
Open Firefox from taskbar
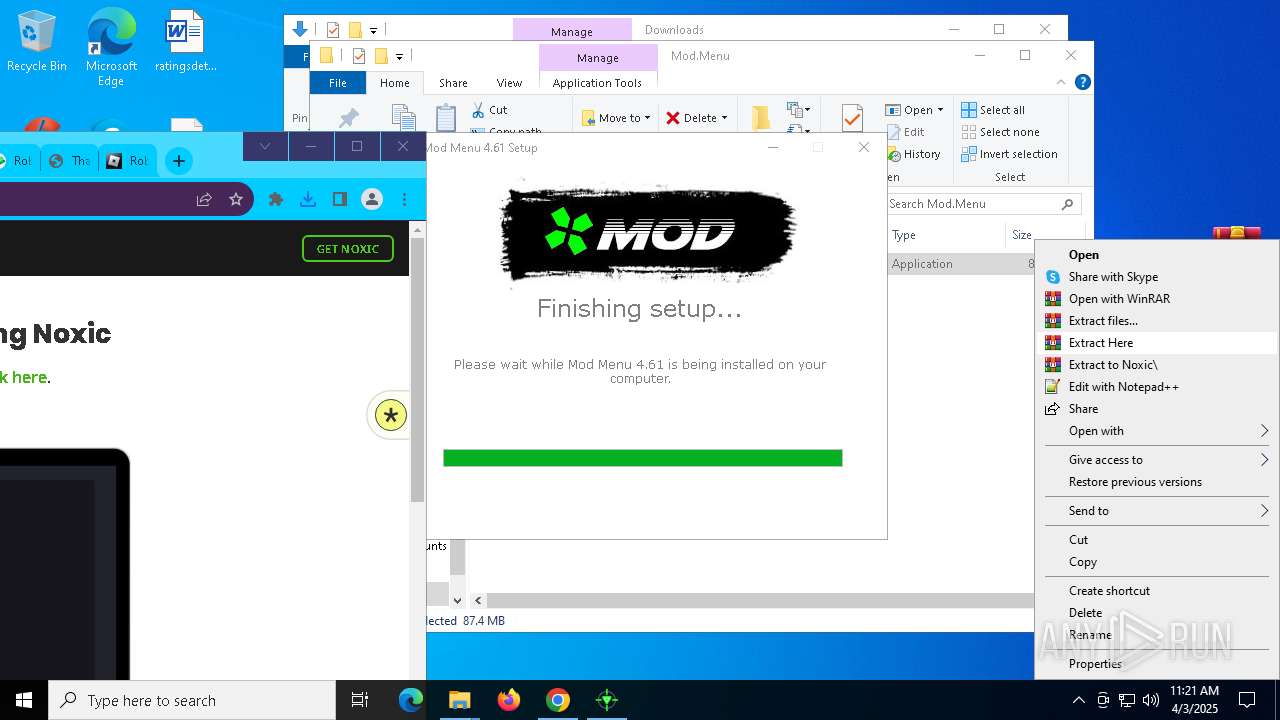(509, 700)
